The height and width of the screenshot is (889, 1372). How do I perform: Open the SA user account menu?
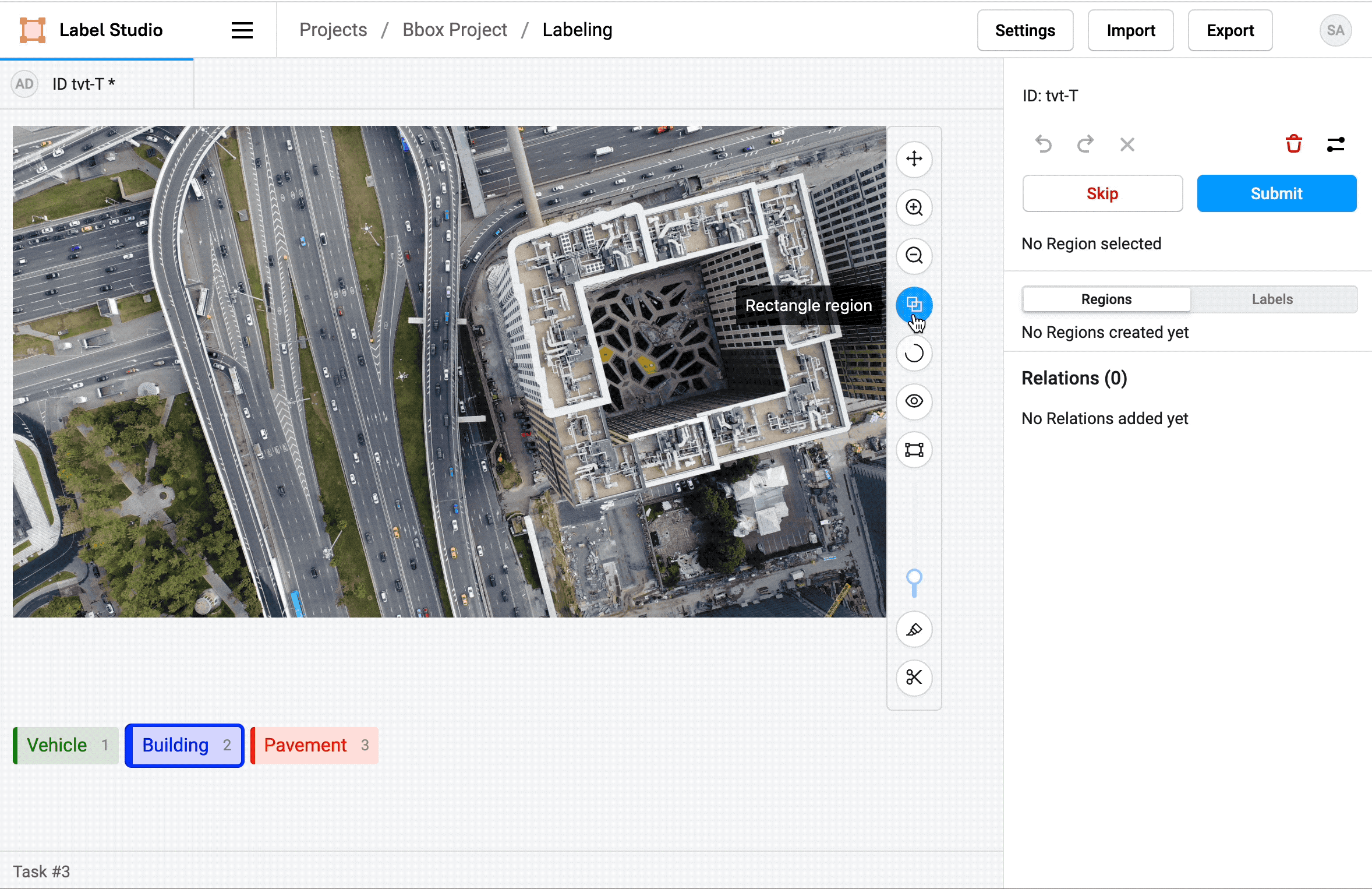(x=1335, y=30)
